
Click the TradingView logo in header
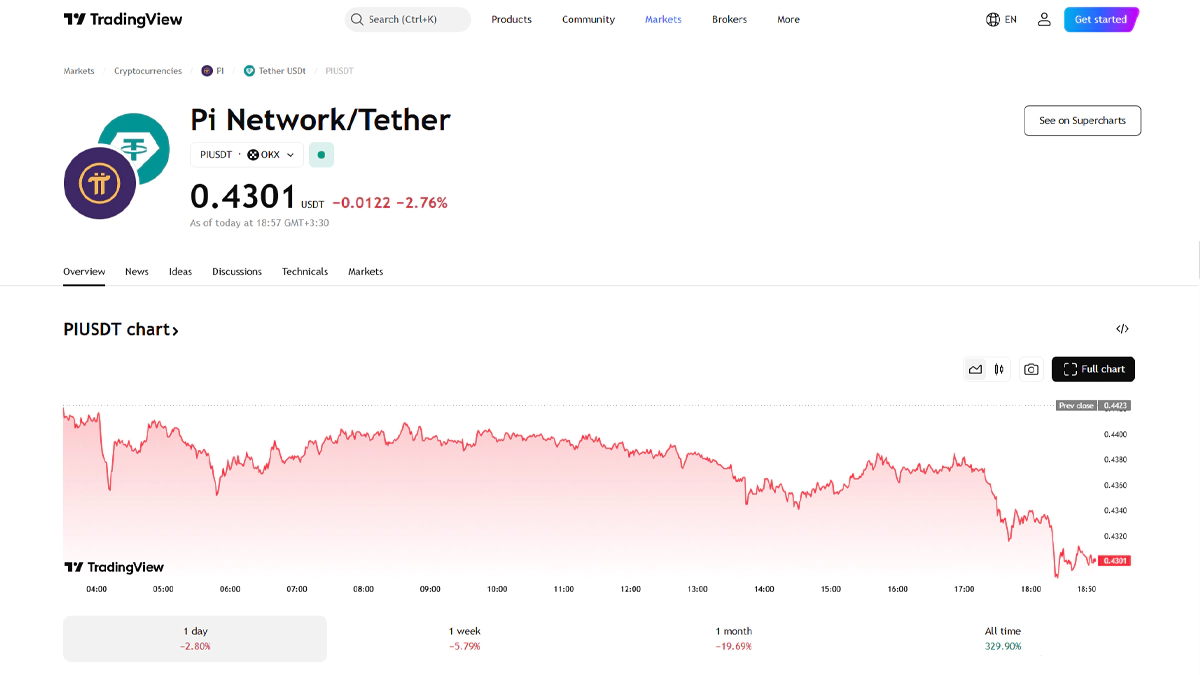tap(122, 19)
